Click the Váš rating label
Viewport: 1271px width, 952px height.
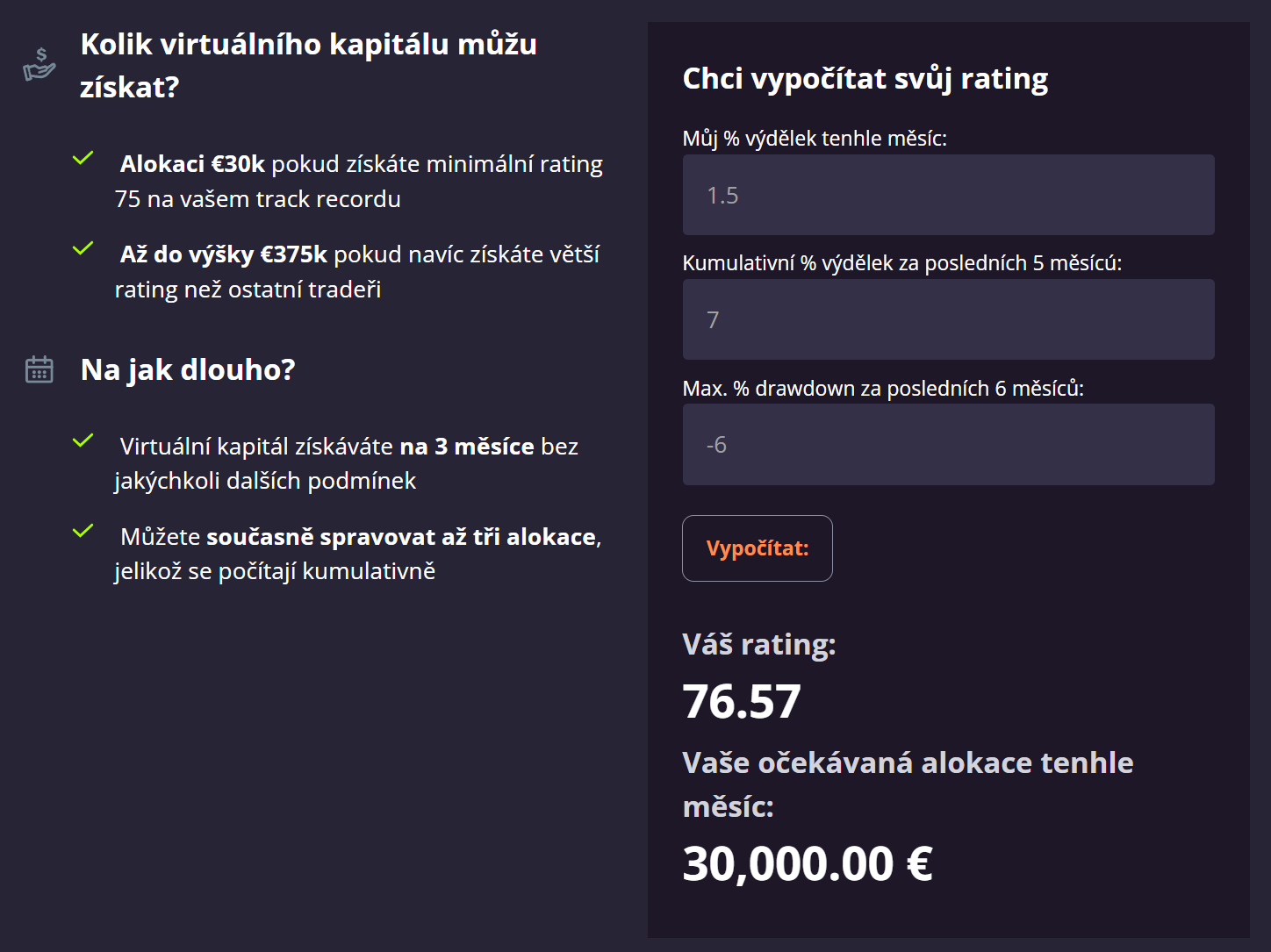pyautogui.click(x=758, y=645)
